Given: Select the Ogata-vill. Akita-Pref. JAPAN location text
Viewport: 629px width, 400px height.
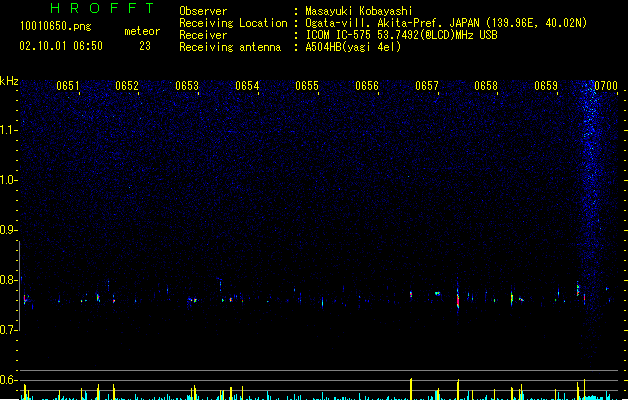Looking at the screenshot, I should (446, 23).
